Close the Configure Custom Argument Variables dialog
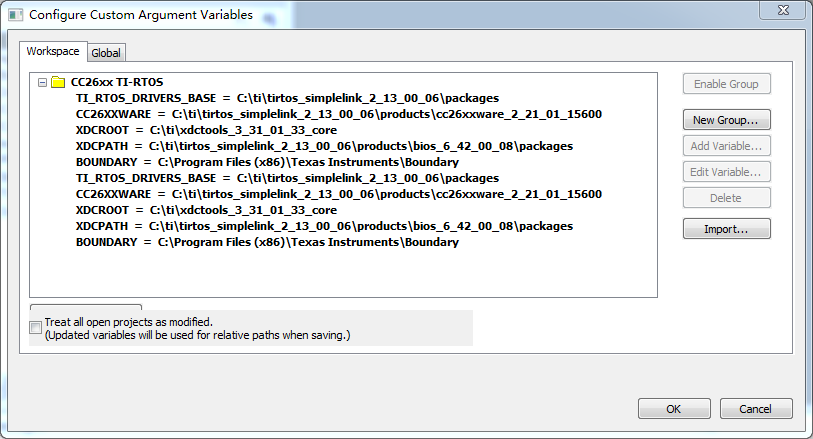The height and width of the screenshot is (439, 813). [x=783, y=10]
